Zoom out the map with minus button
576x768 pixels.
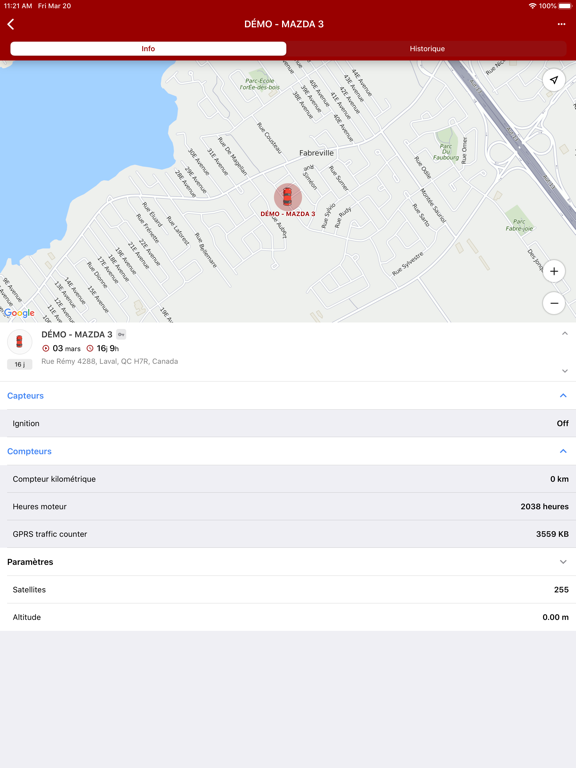554,303
